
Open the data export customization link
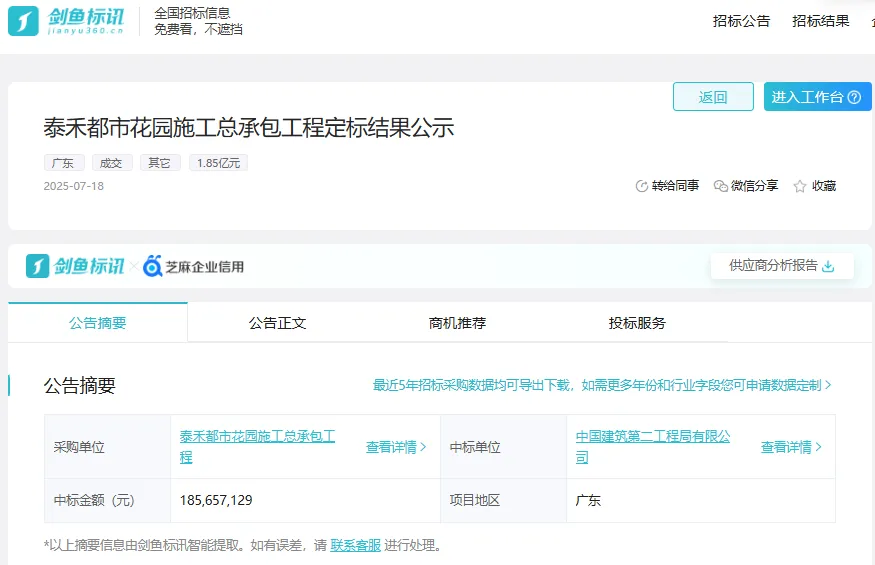coord(602,385)
